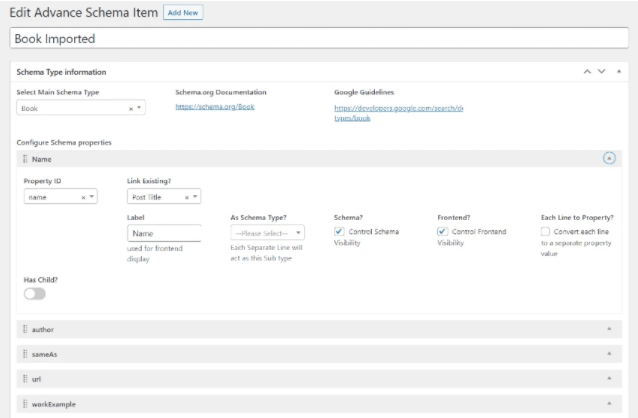Viewport: 638px width, 418px height.
Task: Click the Label input field
Action: (x=164, y=233)
